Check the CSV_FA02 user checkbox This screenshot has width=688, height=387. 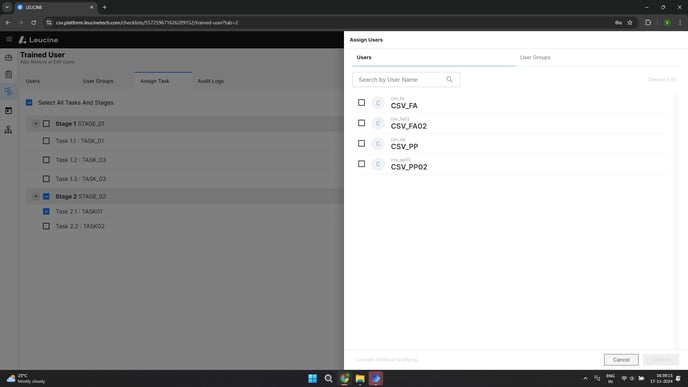pyautogui.click(x=361, y=123)
